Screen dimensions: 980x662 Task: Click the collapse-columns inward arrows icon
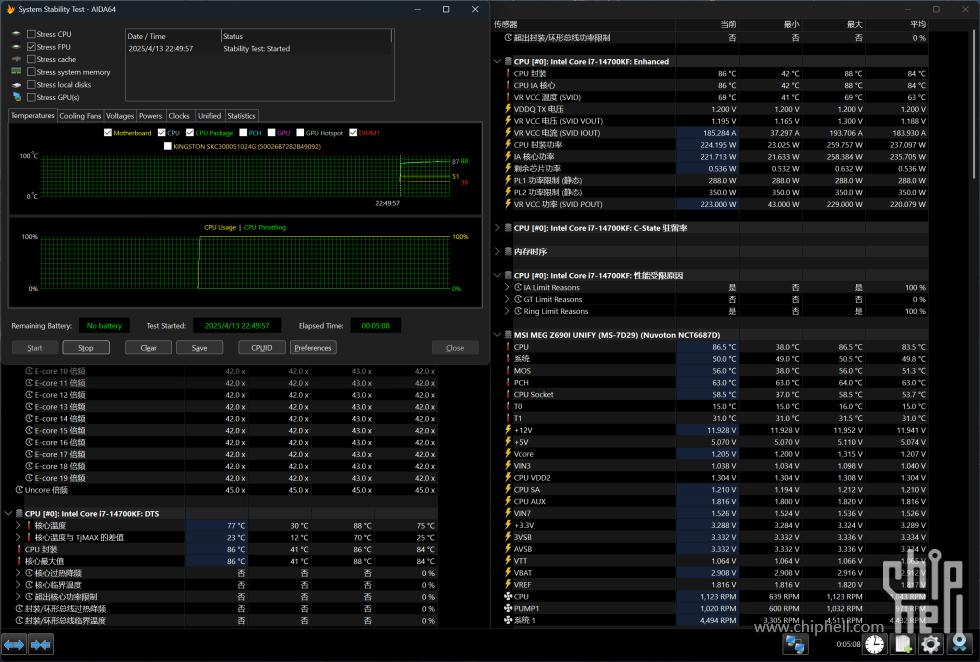click(x=41, y=644)
